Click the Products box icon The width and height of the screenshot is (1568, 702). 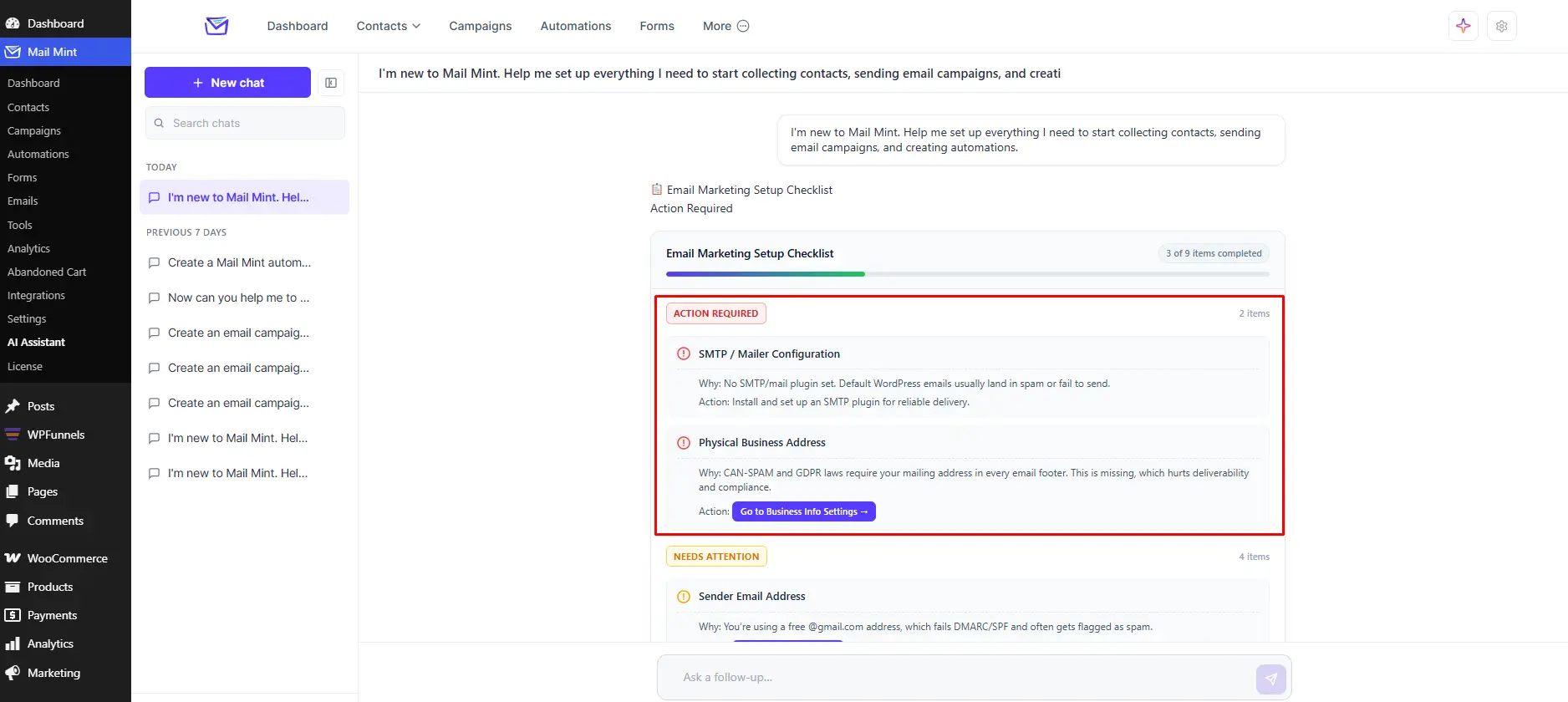pos(13,587)
